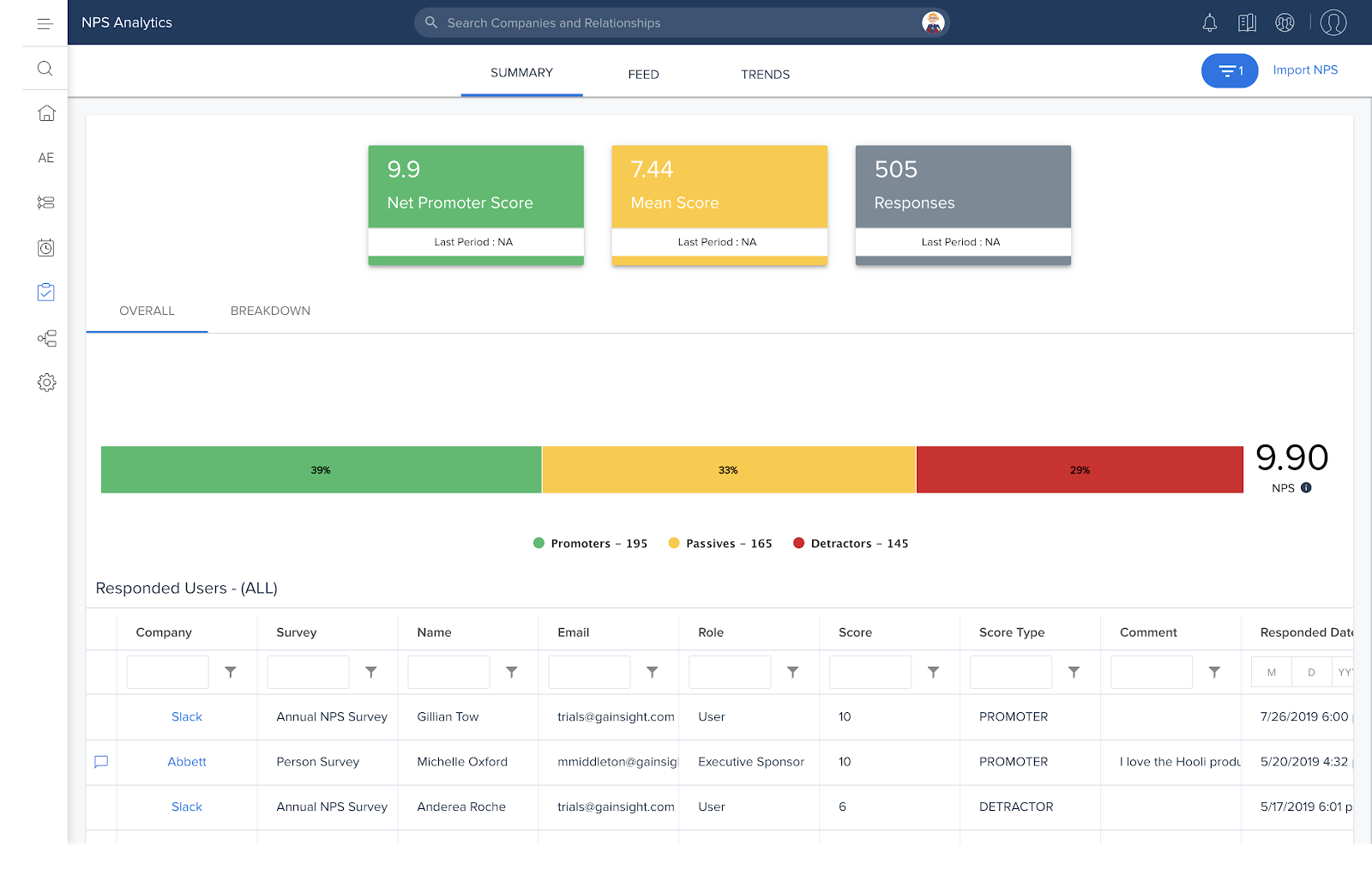
Task: Click the sidebar settings gear icon
Action: click(46, 383)
